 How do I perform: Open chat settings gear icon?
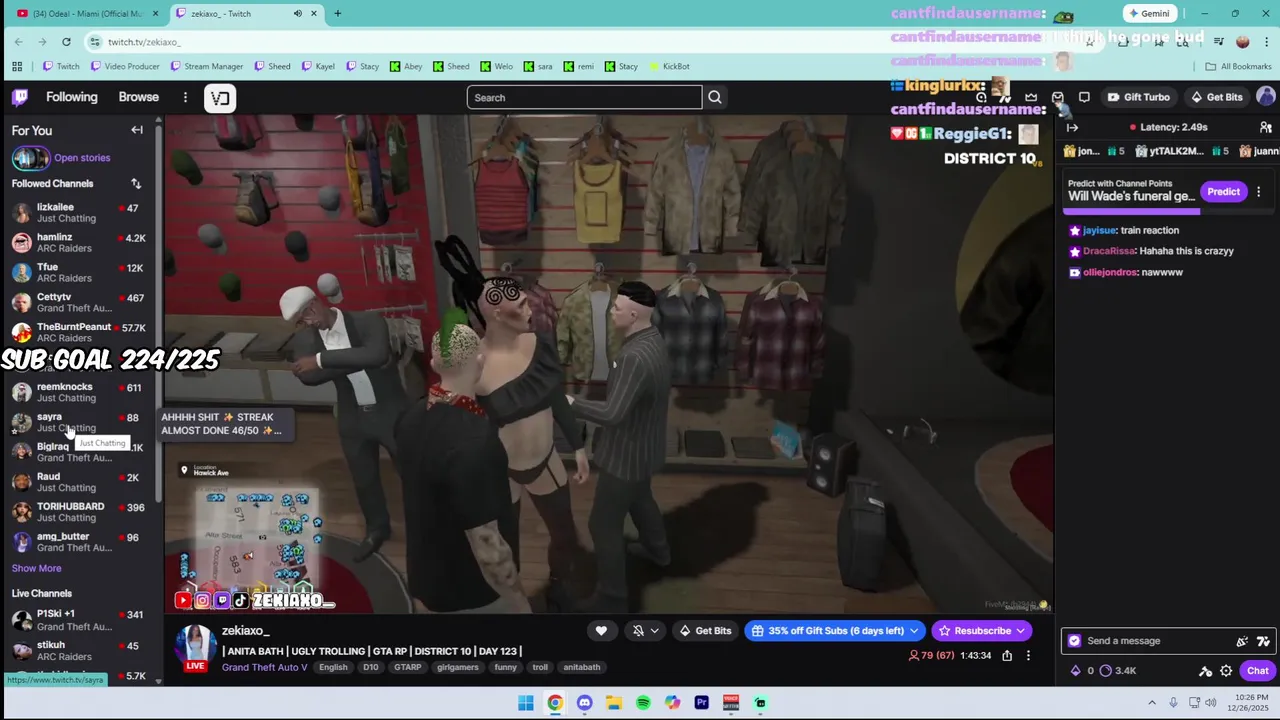tap(1226, 671)
